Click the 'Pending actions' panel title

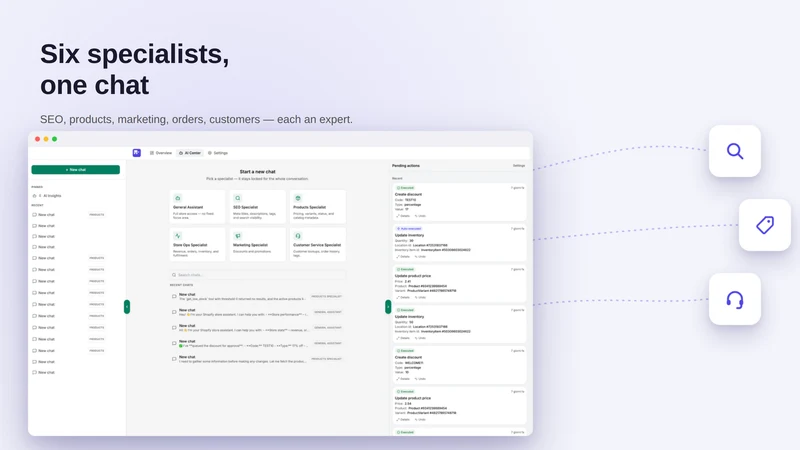point(406,166)
